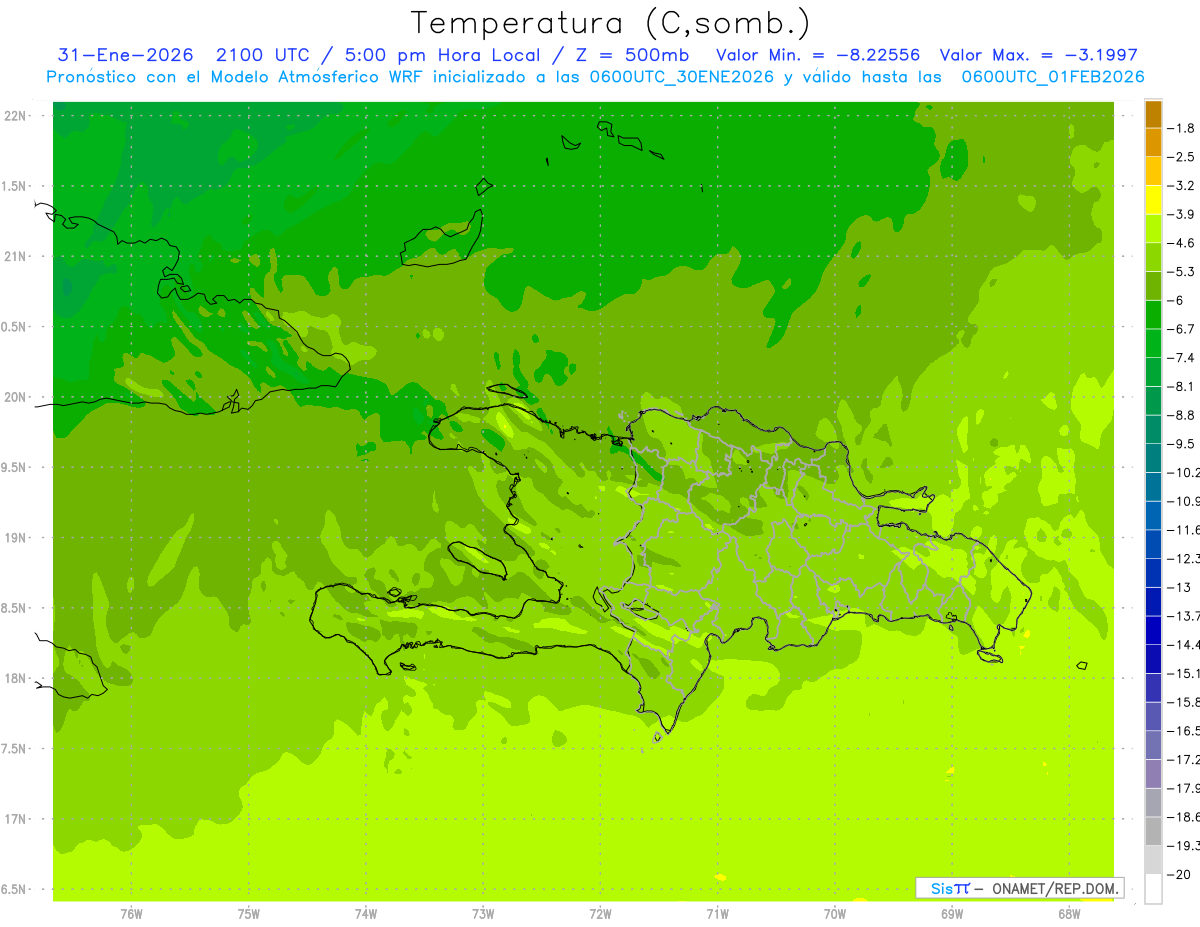Click the "17N" latitude label
This screenshot has height=927, width=1200.
click(x=16, y=819)
